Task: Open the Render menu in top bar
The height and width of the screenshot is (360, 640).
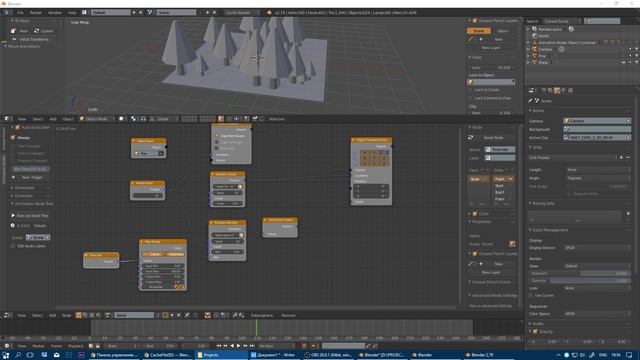Action: (36, 13)
